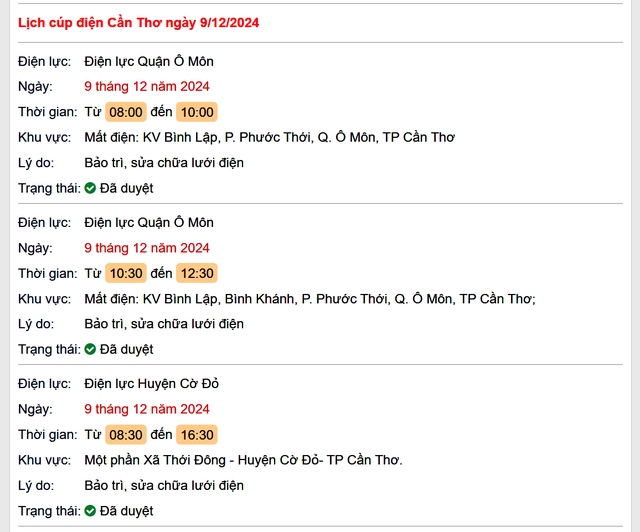
Task: Click first Đã duyệt status text
Action: (127, 188)
